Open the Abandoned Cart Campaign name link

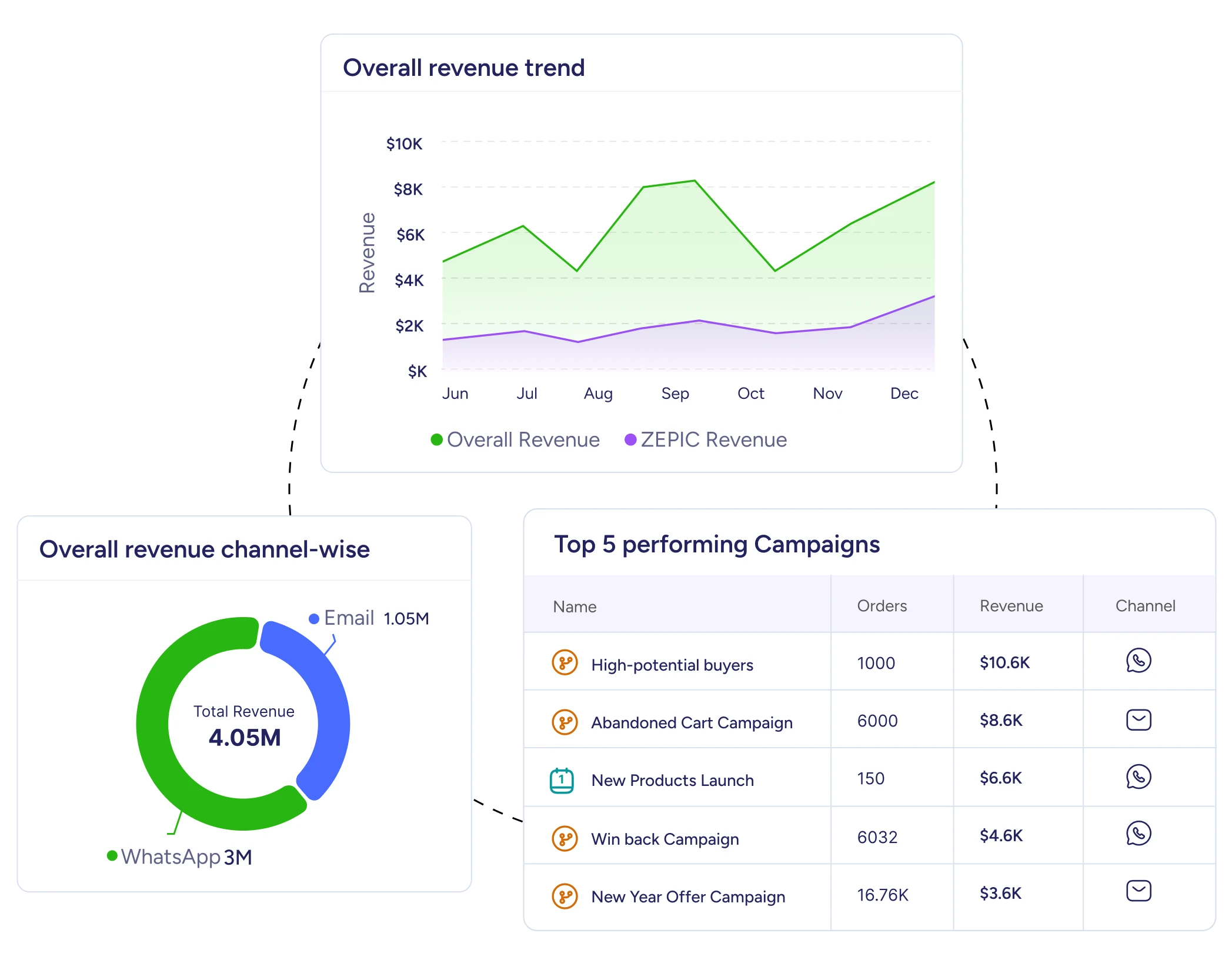[692, 722]
